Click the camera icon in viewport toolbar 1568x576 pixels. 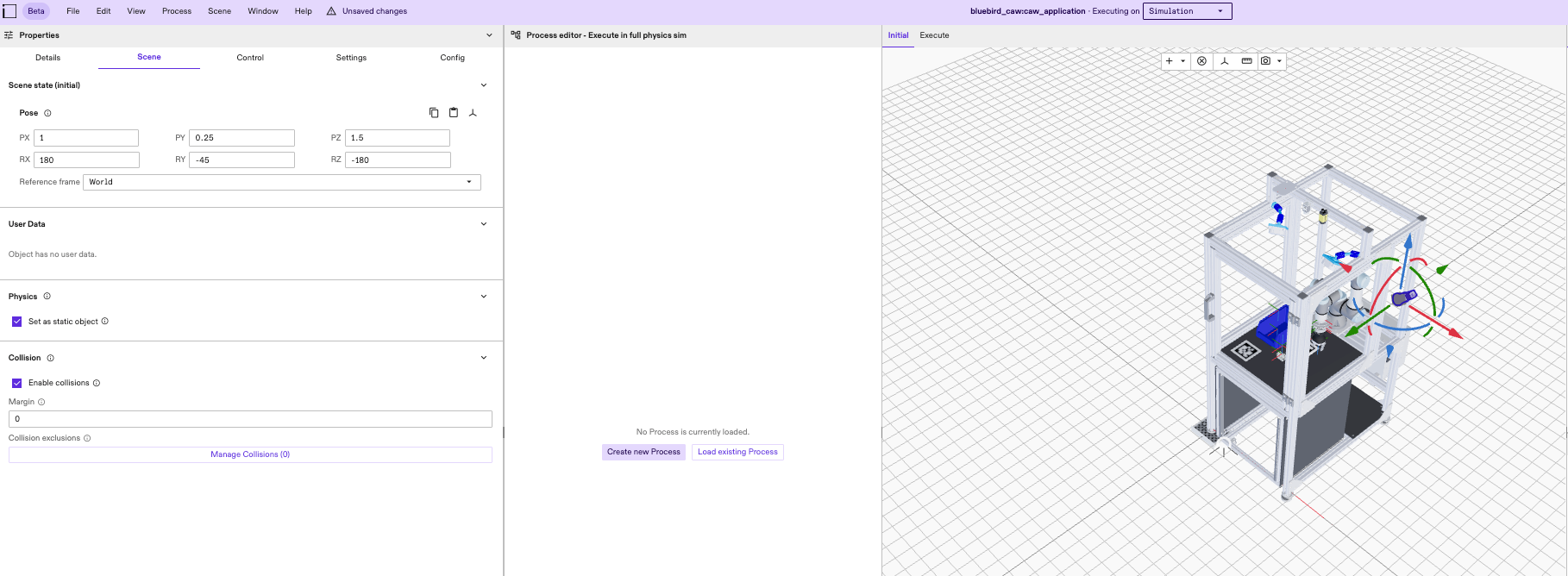tap(1265, 61)
